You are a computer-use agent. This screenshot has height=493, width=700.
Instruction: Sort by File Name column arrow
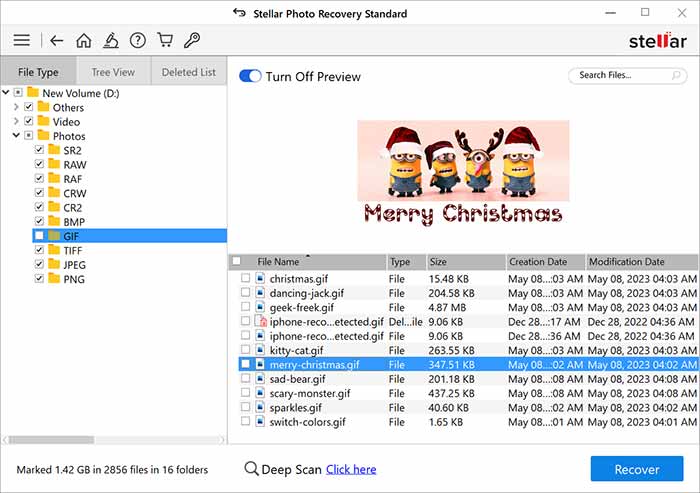point(308,256)
